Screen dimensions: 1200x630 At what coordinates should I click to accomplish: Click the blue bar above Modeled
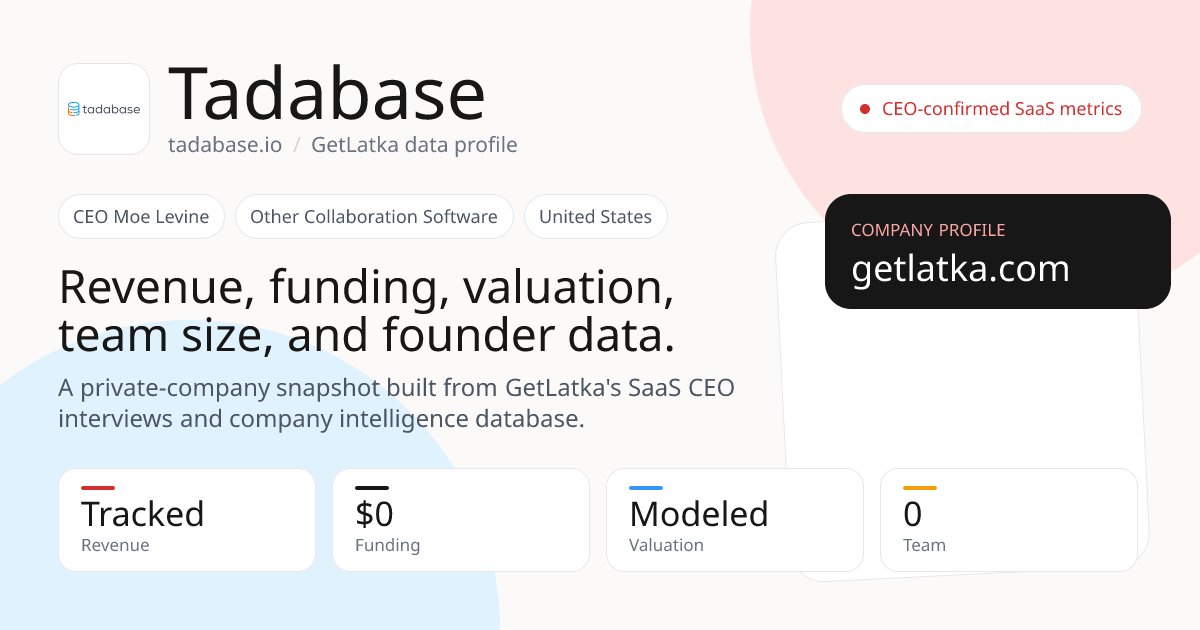click(x=646, y=488)
